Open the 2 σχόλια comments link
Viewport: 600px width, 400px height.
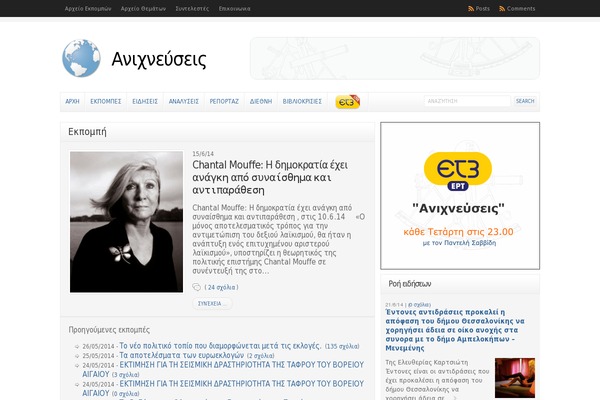pyautogui.click(x=261, y=356)
